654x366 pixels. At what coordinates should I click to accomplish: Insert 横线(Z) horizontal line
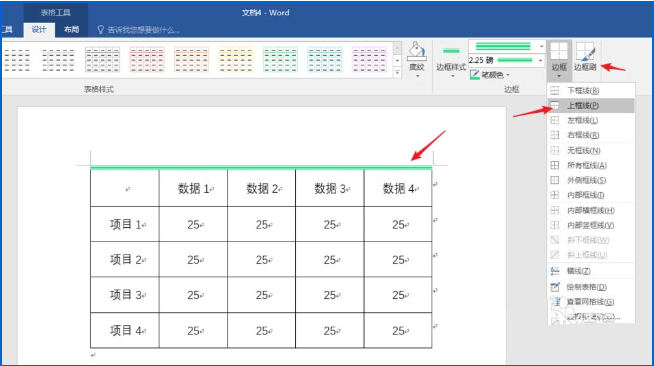point(591,271)
